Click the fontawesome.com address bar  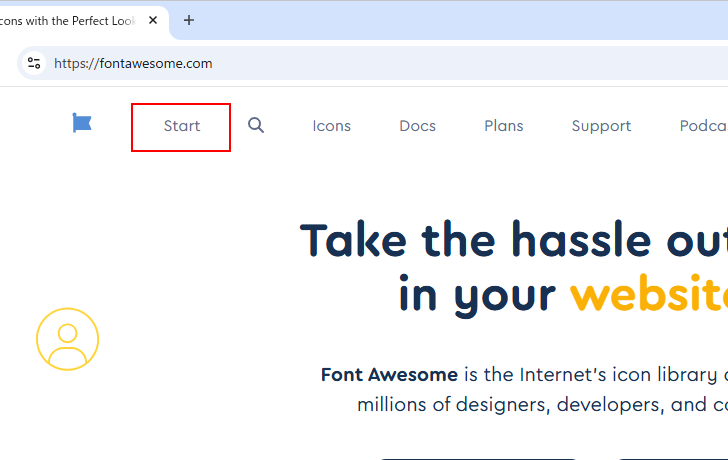373,63
